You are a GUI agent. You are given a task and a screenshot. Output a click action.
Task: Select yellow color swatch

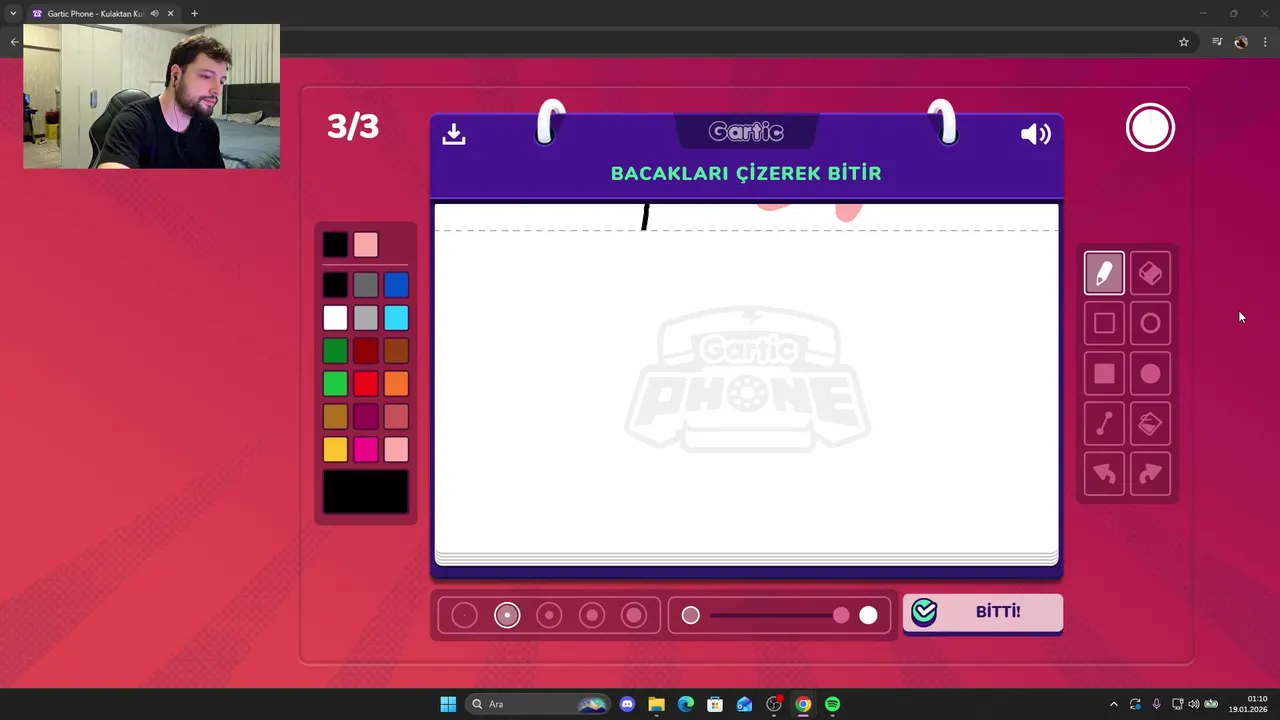coord(335,450)
